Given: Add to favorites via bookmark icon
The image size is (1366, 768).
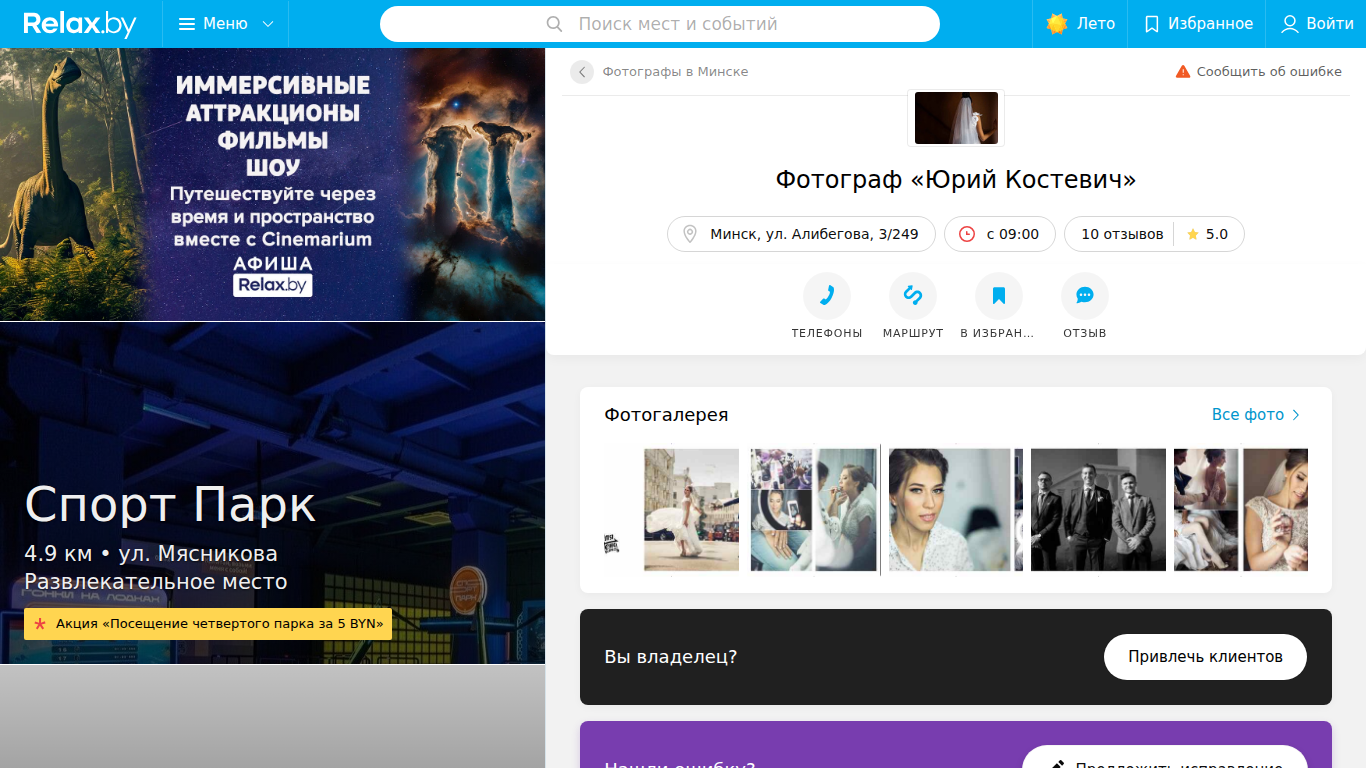Looking at the screenshot, I should pos(999,296).
